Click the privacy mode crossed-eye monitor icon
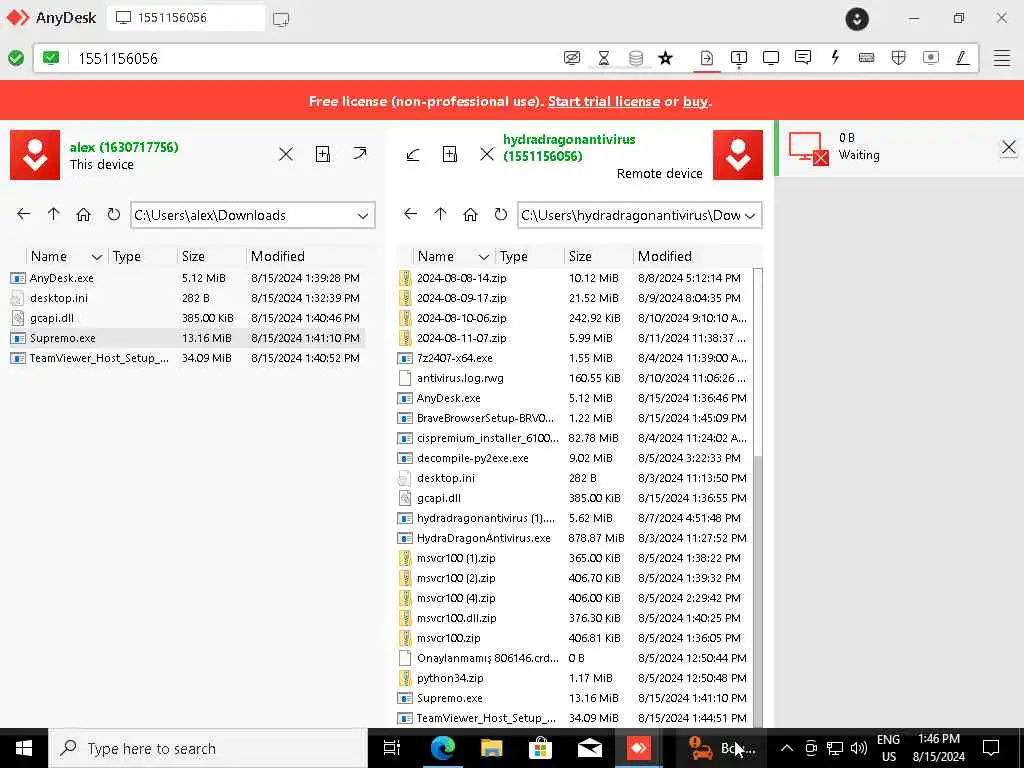This screenshot has height=768, width=1024. pyautogui.click(x=571, y=58)
